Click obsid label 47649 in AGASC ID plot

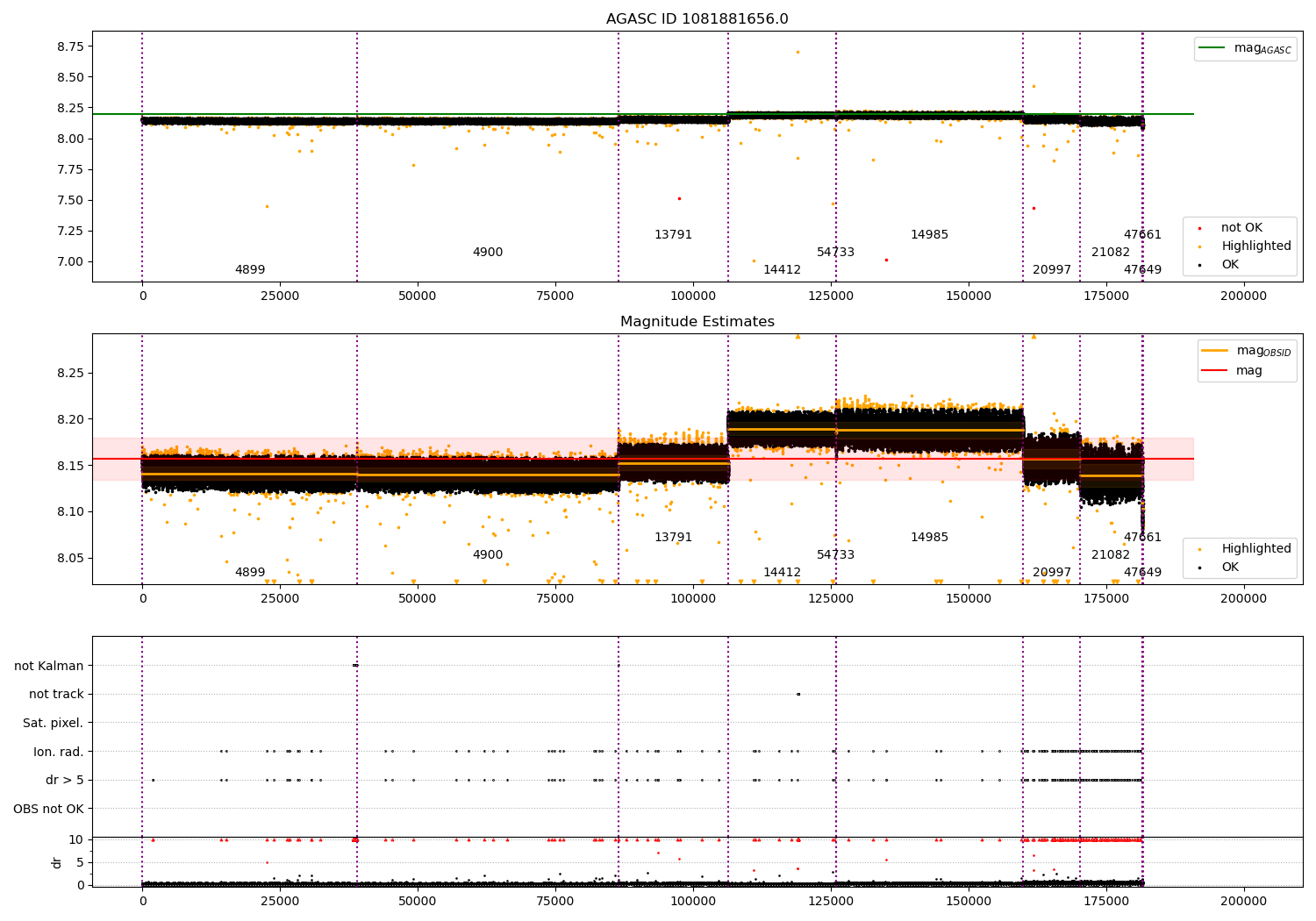(x=1142, y=270)
